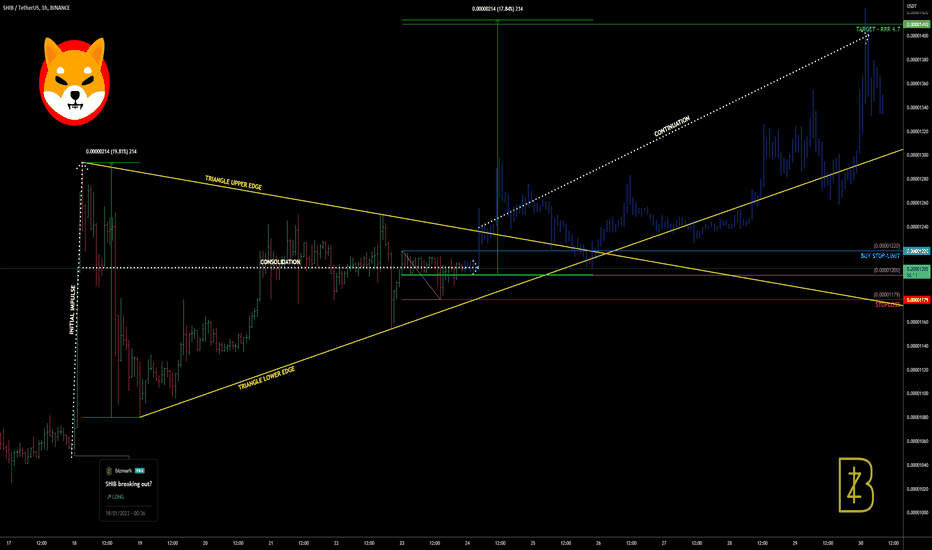Click the (0.00001179) level label
The image size is (932, 550).
pyautogui.click(x=886, y=295)
